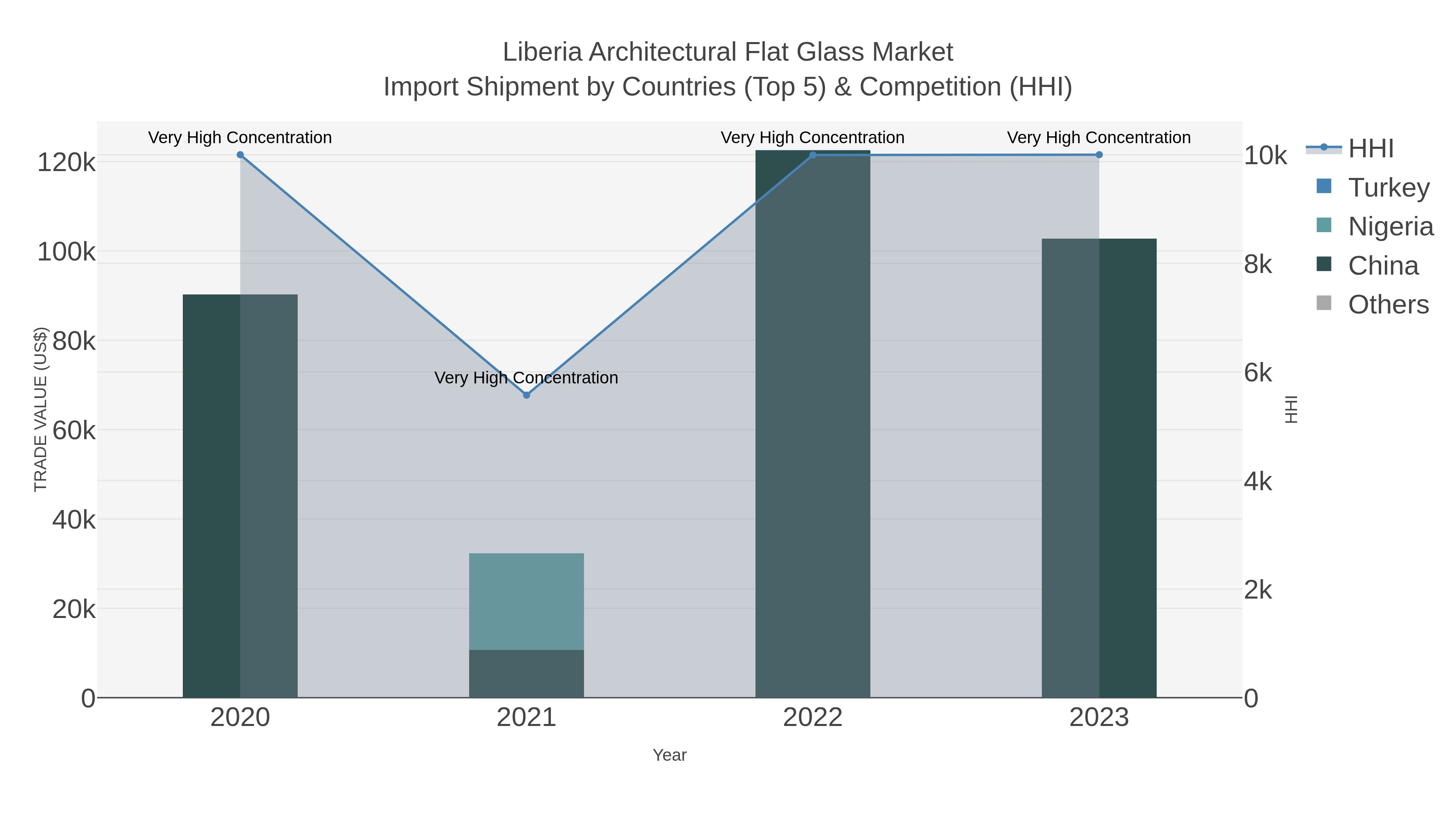Click the 4k right axis tick
1456x819 pixels.
tap(1258, 482)
